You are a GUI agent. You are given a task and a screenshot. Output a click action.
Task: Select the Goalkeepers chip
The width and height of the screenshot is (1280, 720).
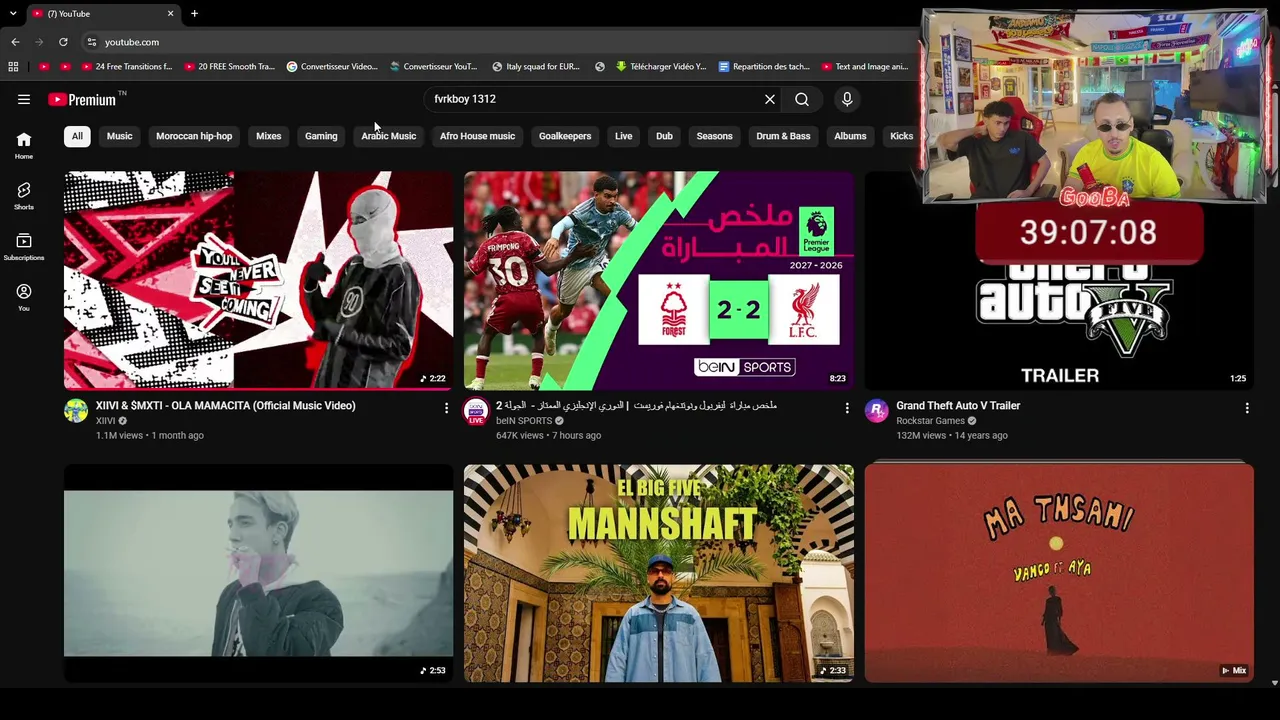coord(565,136)
